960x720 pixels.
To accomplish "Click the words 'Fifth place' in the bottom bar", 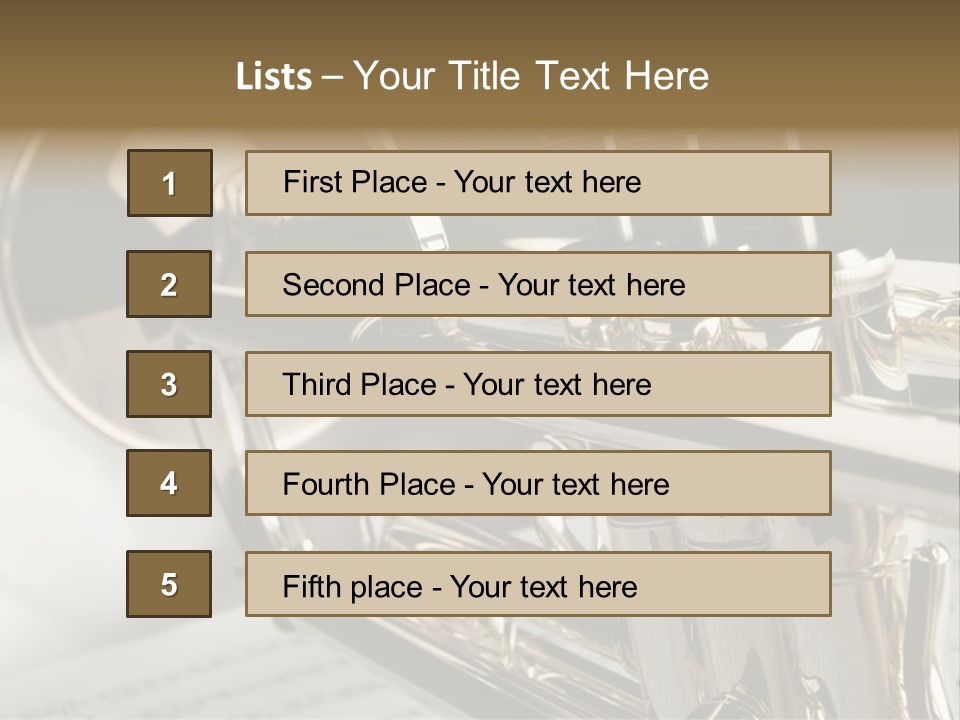I will coord(353,586).
